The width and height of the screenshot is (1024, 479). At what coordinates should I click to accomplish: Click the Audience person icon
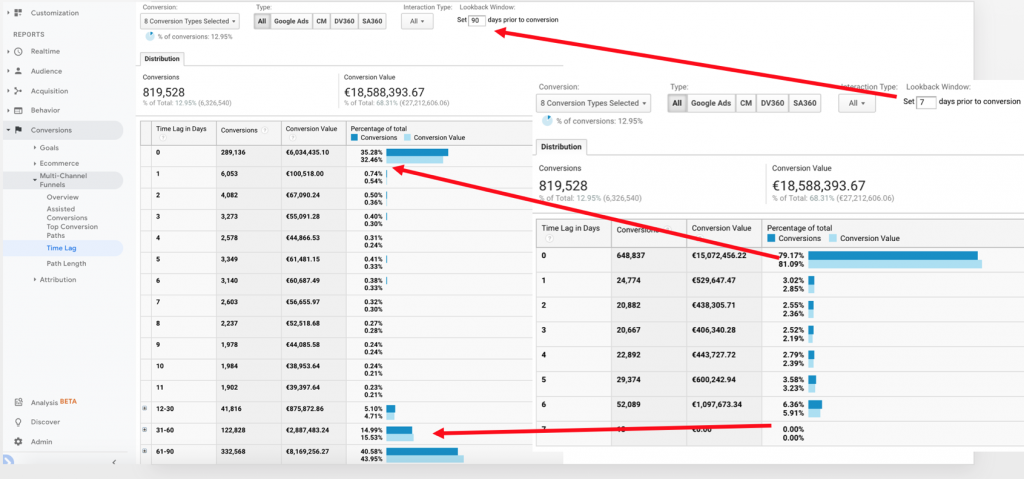coord(18,71)
